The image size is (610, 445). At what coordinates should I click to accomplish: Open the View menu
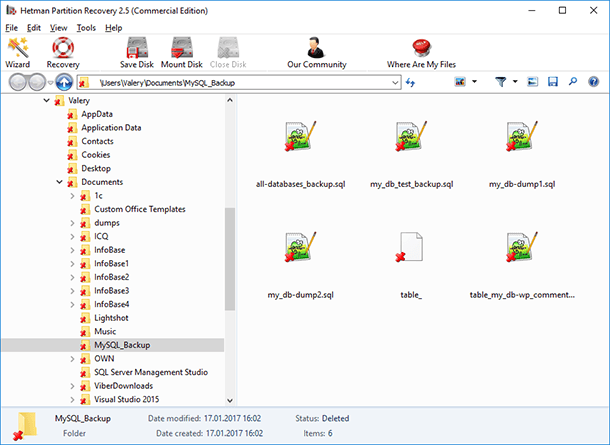coord(58,28)
